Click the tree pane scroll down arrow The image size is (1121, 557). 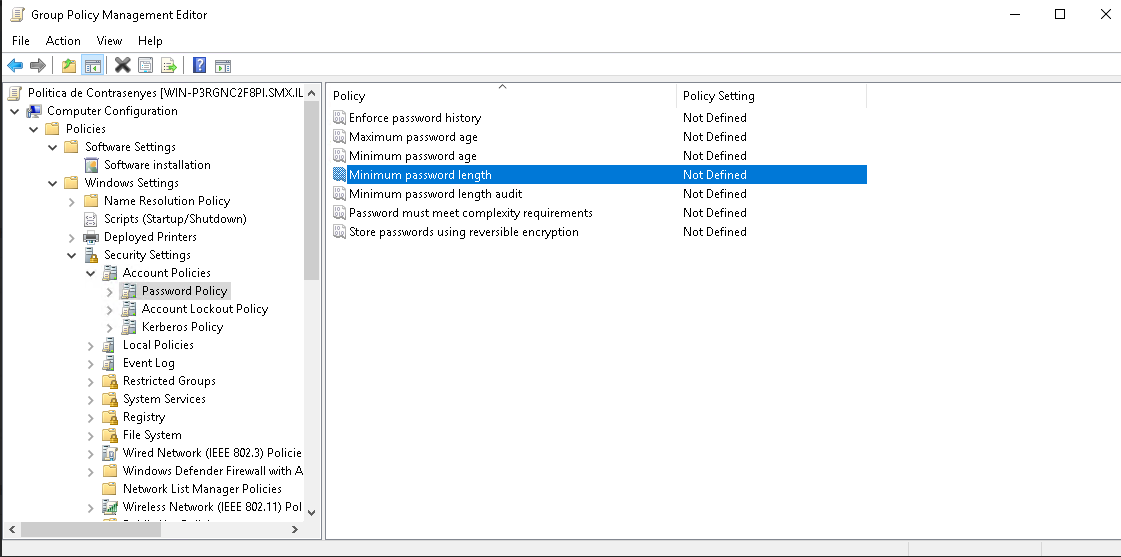click(311, 512)
